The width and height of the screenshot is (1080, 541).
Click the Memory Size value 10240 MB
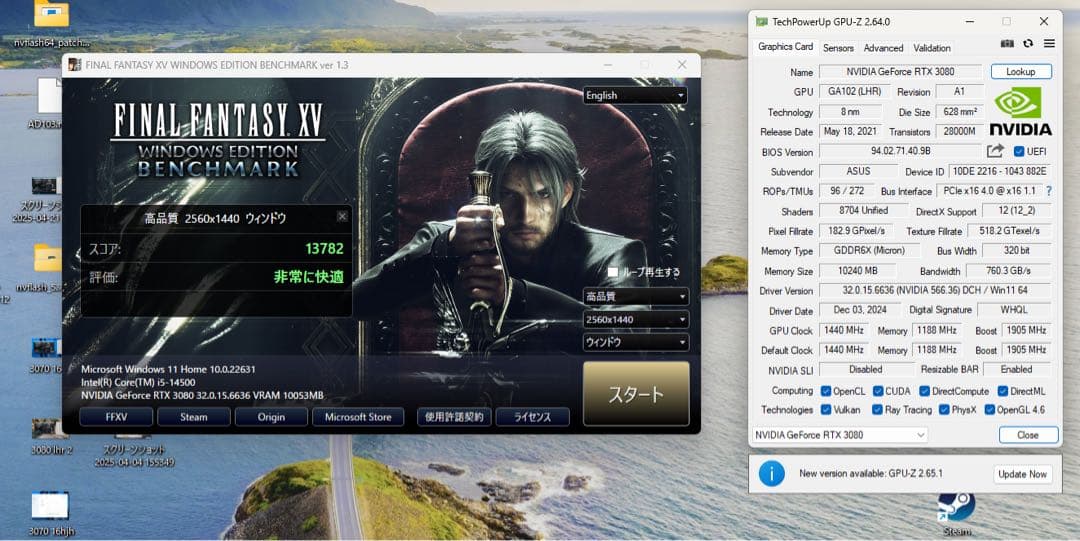tap(858, 271)
